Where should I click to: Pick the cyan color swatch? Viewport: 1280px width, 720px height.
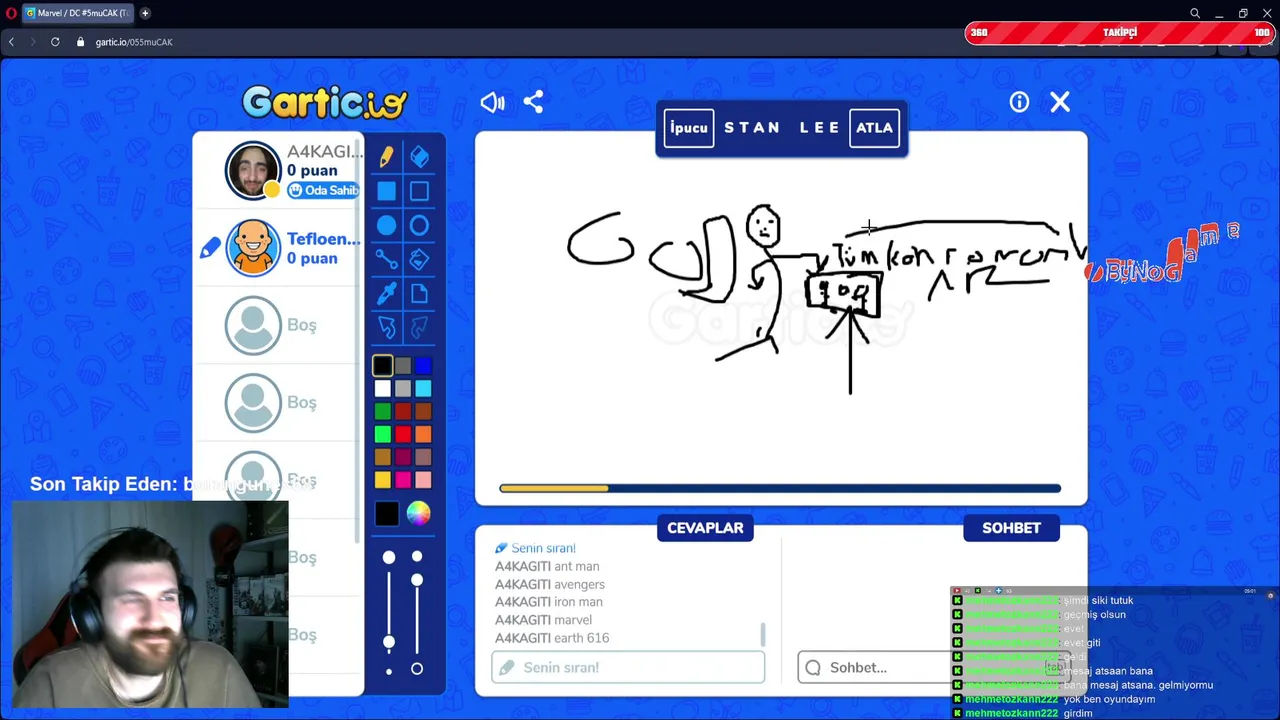(423, 389)
